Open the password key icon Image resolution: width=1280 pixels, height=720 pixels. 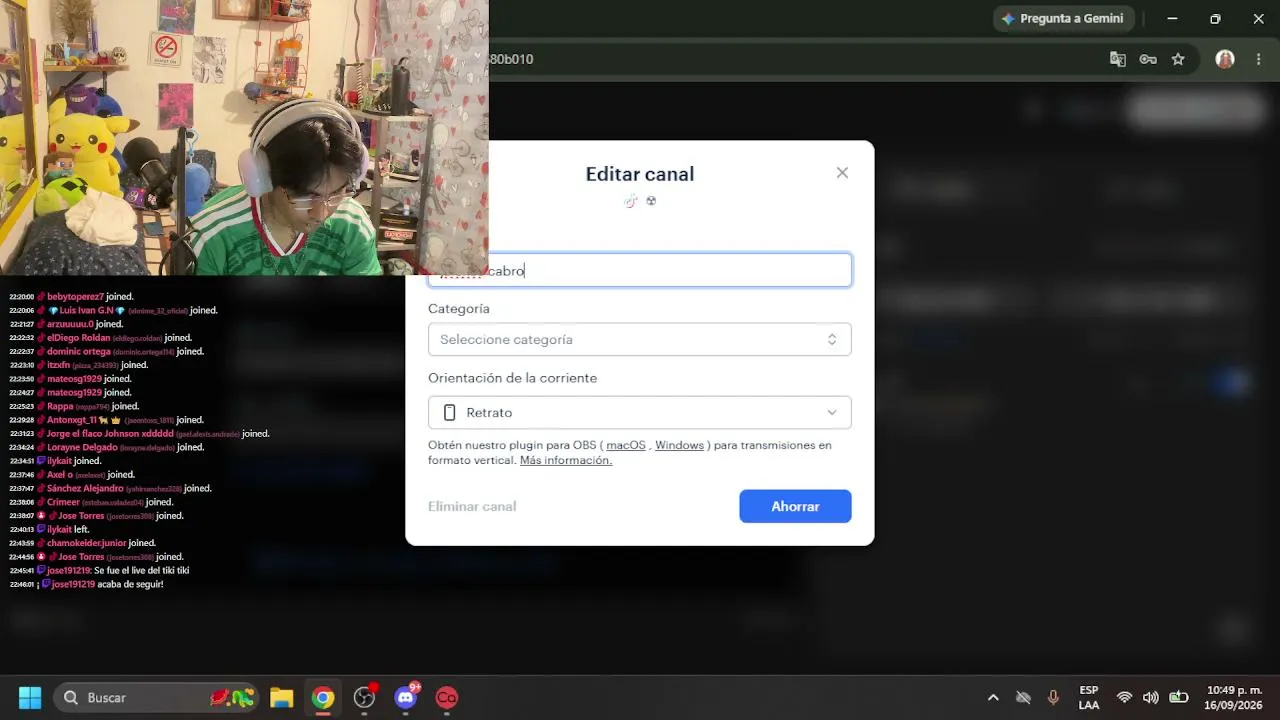pyautogui.click(x=1148, y=59)
